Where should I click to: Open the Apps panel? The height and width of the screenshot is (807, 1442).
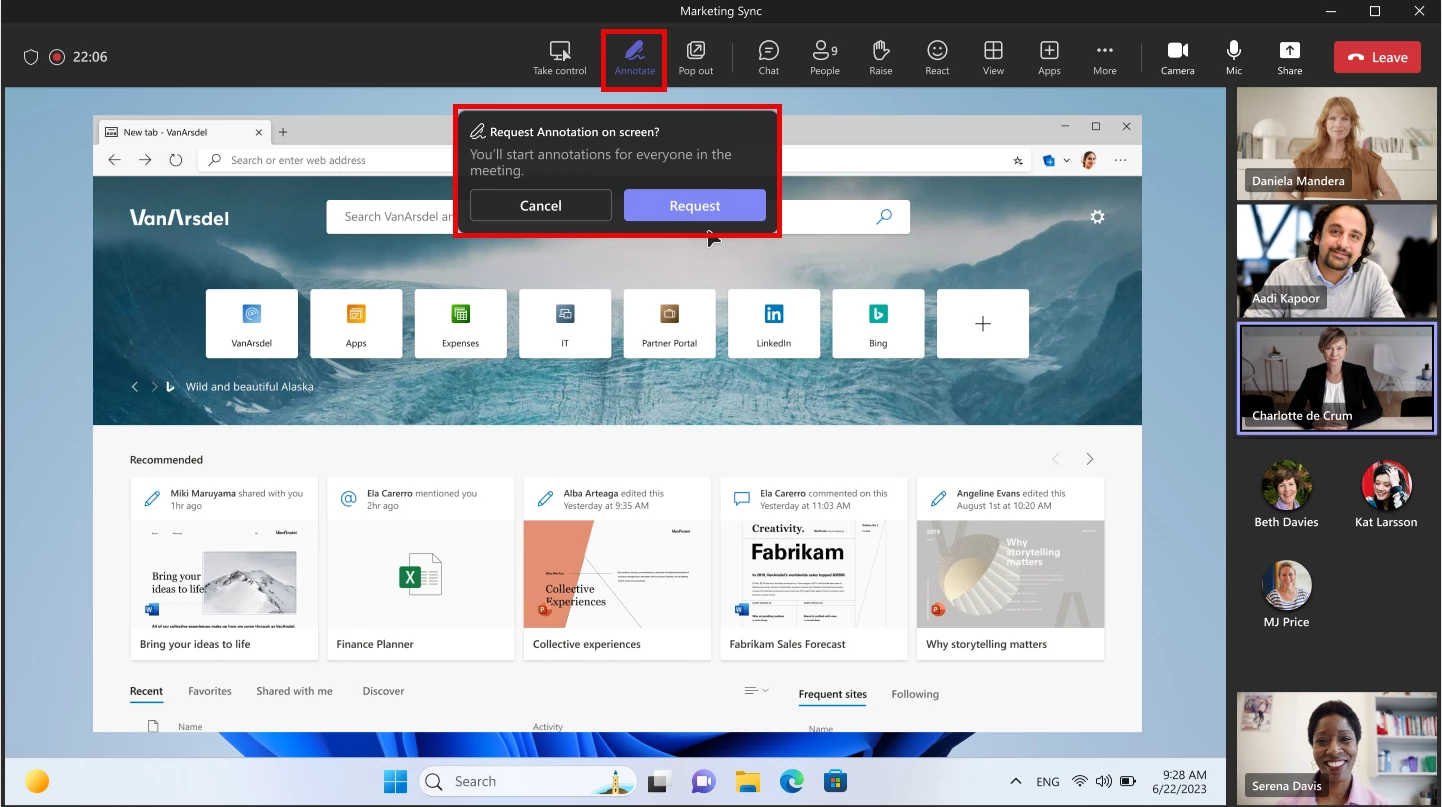(1049, 58)
